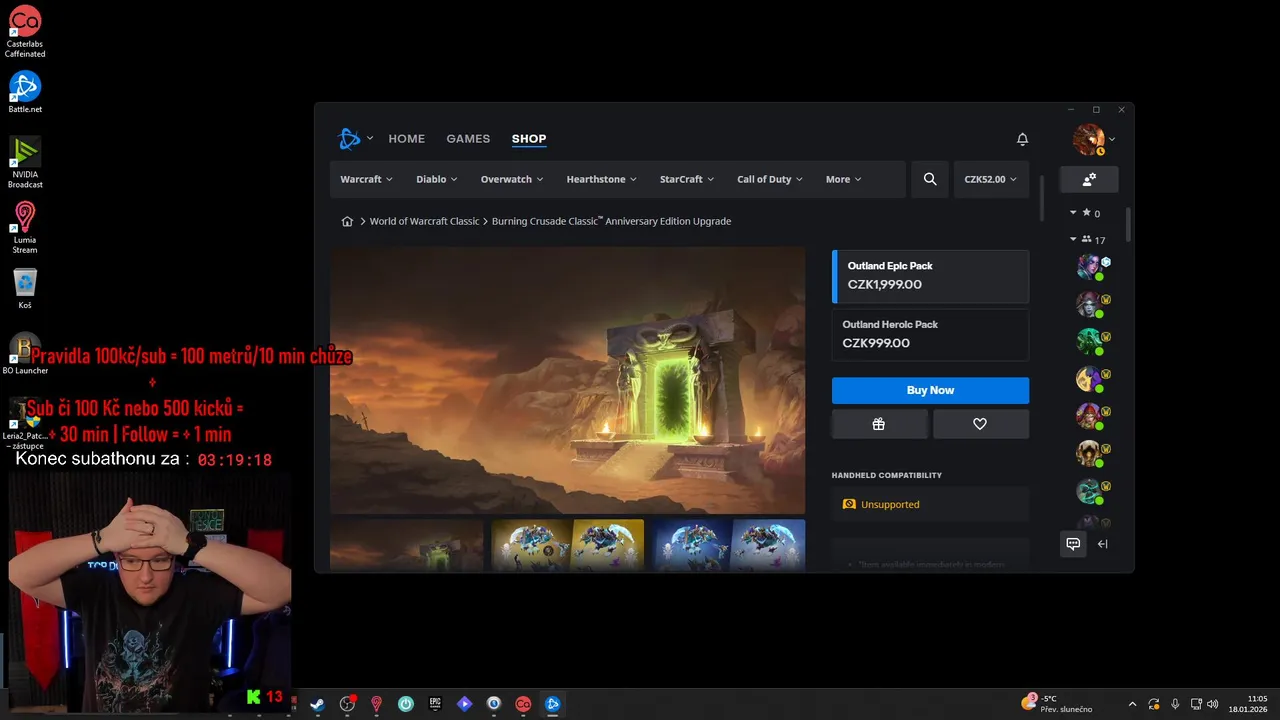Expand the Overwatch shop menu
Viewport: 1280px width, 720px height.
coord(512,179)
